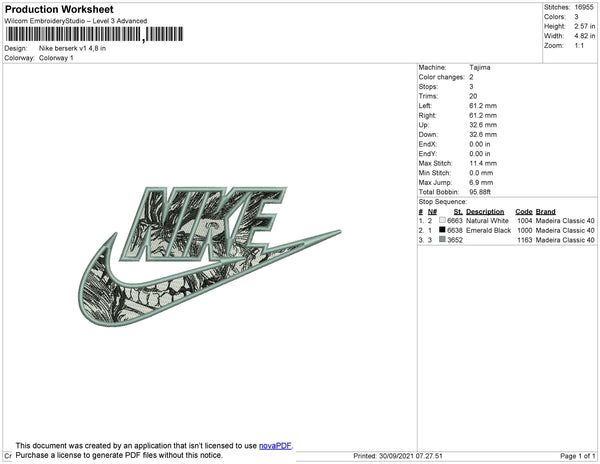Select the Total Bobbin value 95.88ft
Viewport: 600px width, 464px height.
tap(480, 192)
